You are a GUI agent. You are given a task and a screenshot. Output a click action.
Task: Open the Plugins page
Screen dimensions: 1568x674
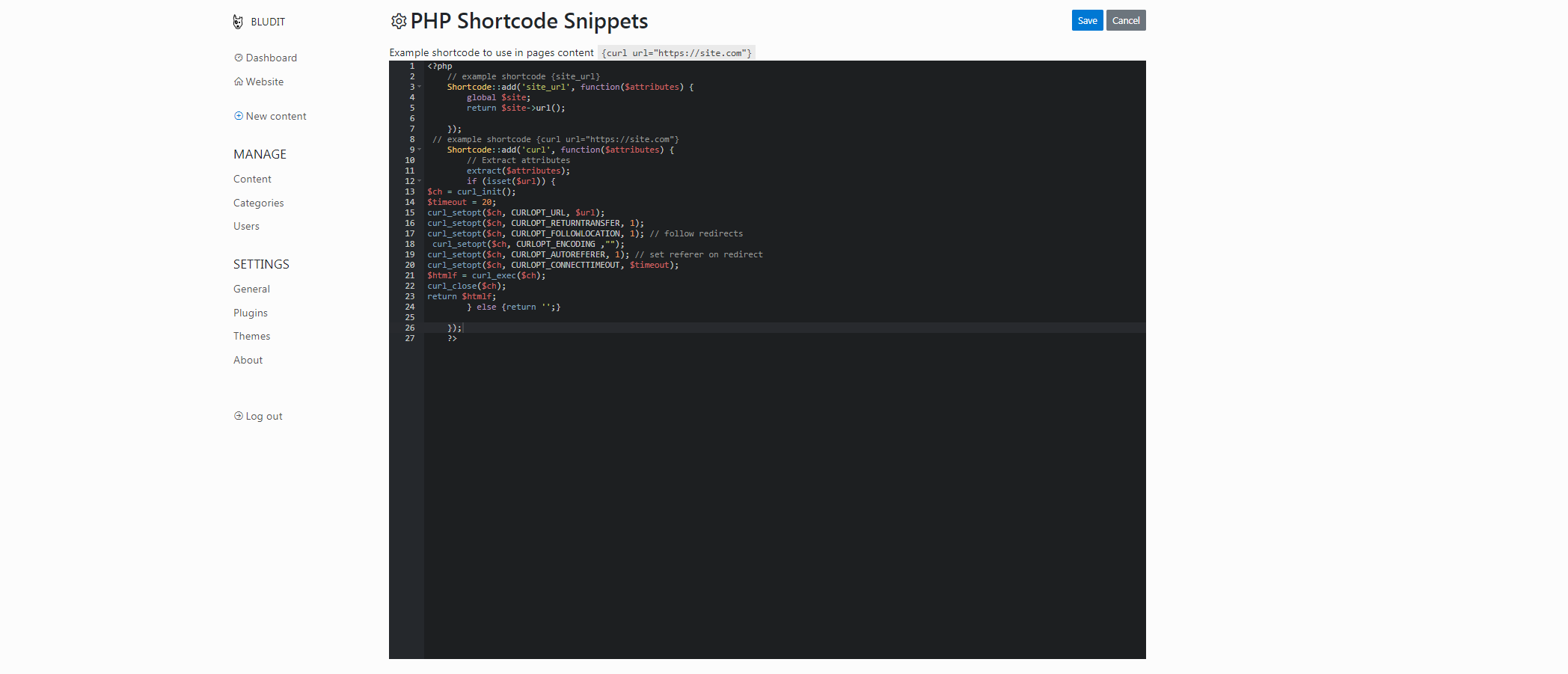point(250,313)
